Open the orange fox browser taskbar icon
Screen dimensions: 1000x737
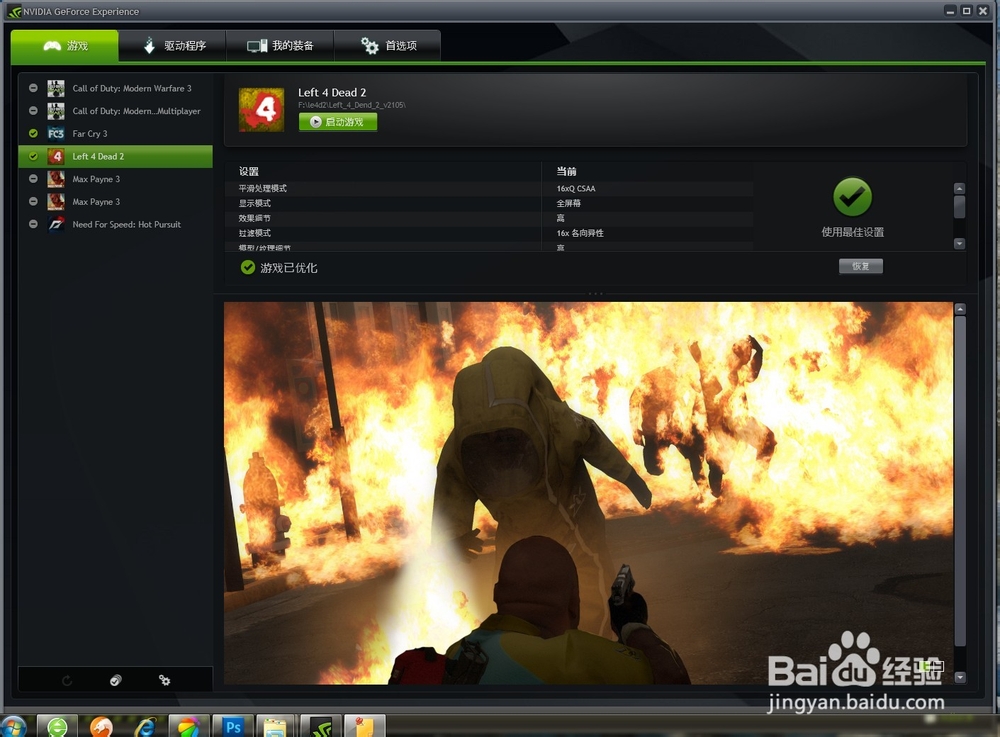pyautogui.click(x=101, y=727)
